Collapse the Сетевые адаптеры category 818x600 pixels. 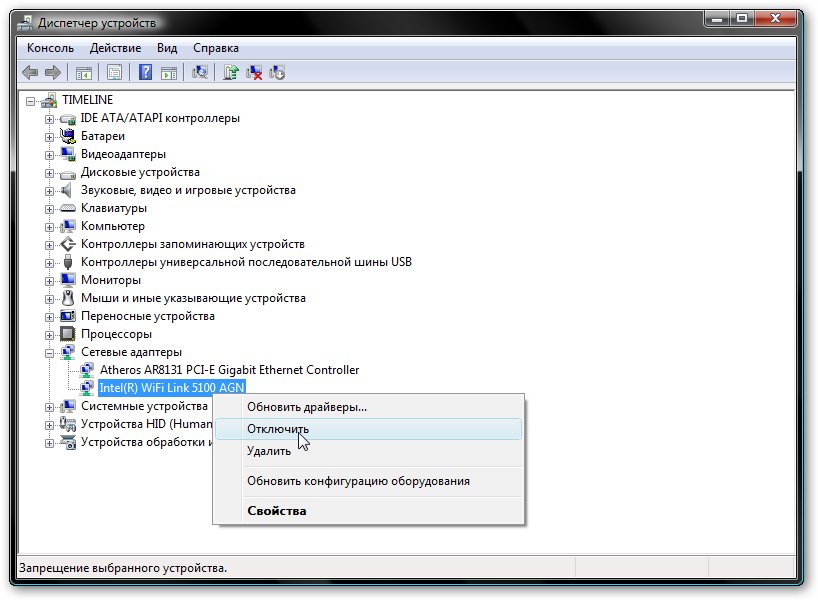[x=49, y=352]
